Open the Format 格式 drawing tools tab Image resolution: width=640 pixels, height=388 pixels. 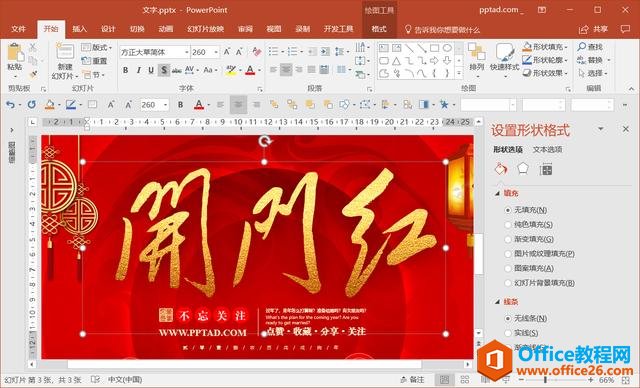click(x=379, y=29)
